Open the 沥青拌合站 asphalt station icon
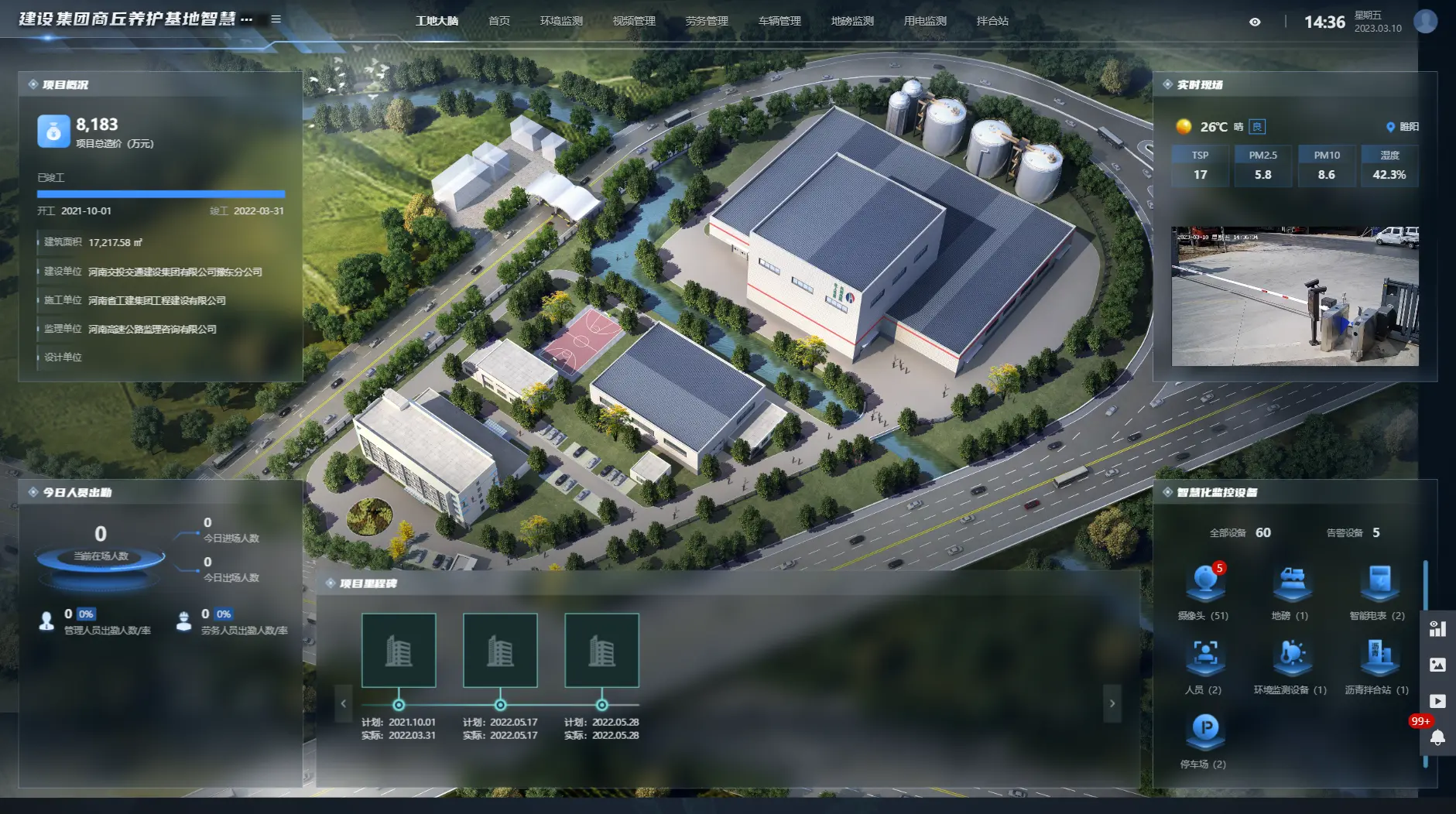This screenshot has width=1456, height=814. (1379, 656)
